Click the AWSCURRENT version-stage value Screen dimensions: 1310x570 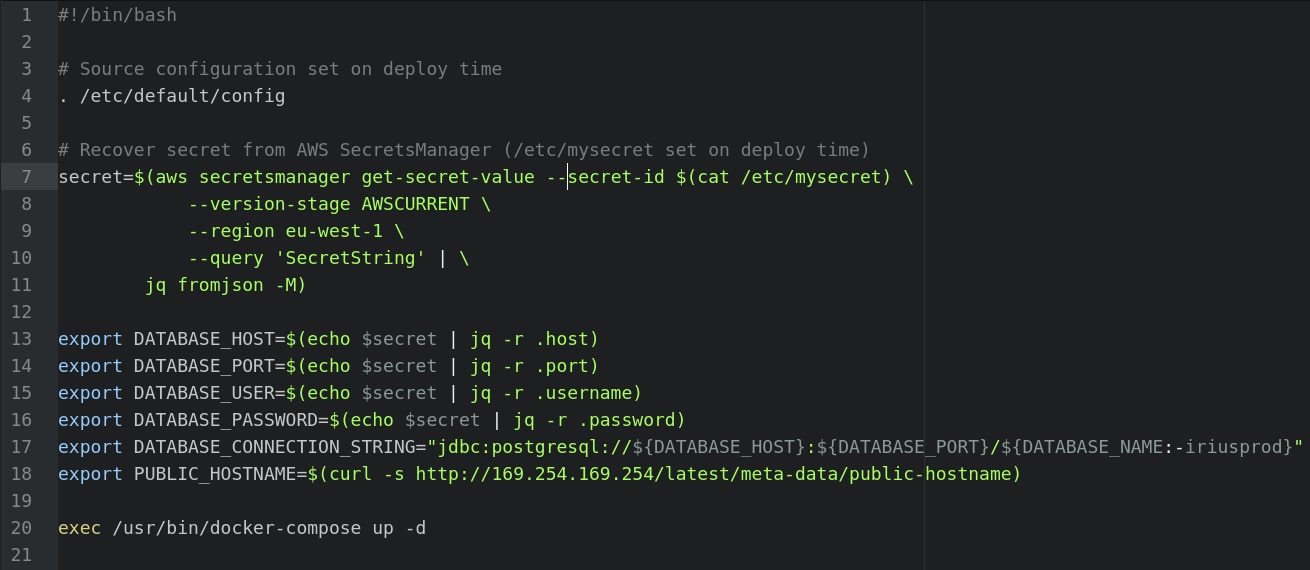(x=415, y=204)
